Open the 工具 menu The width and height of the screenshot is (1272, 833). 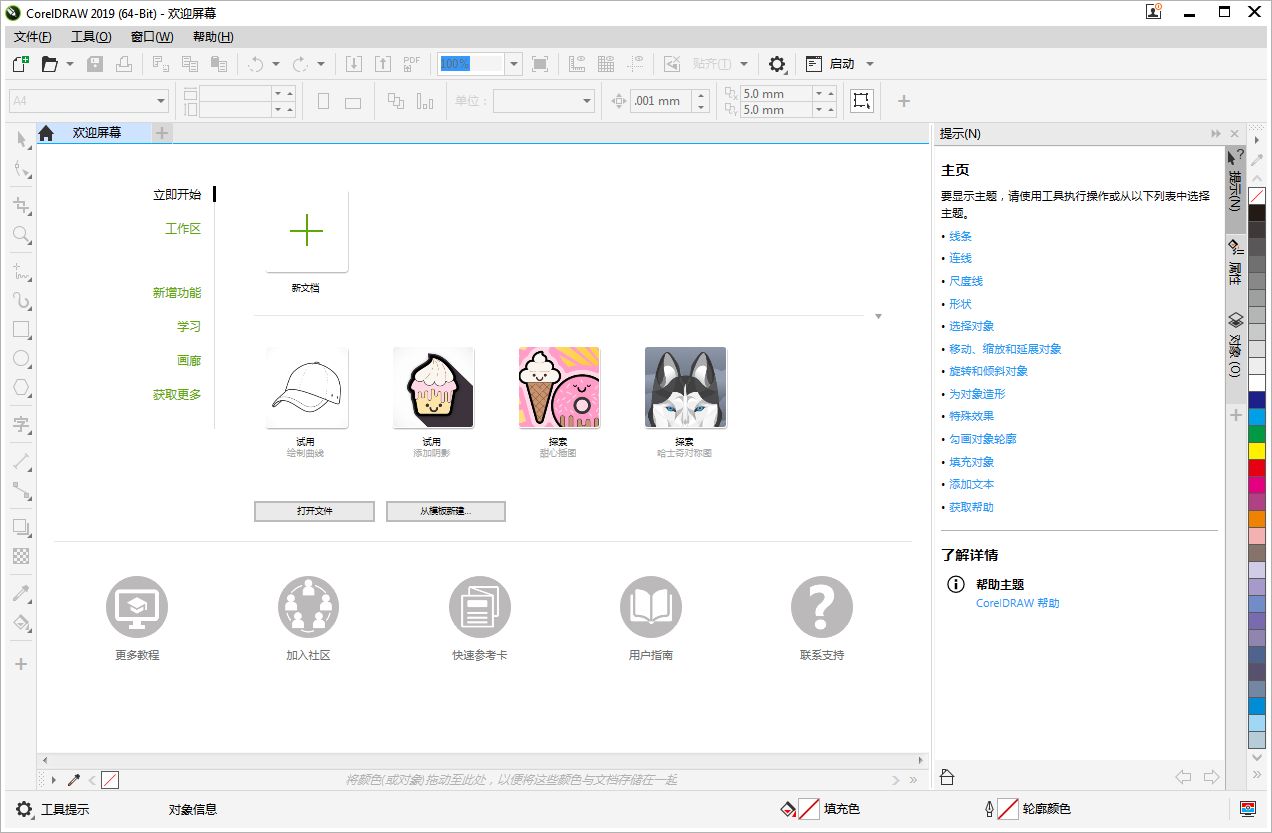click(x=91, y=36)
